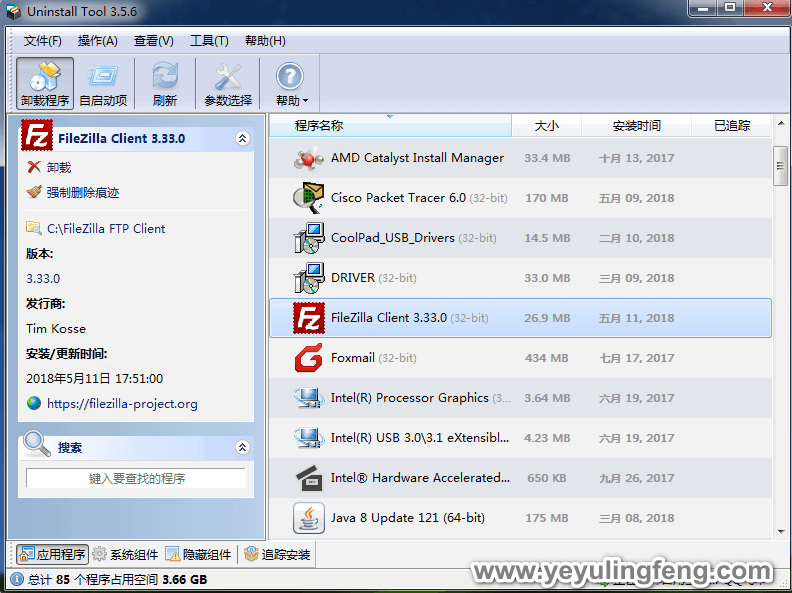Viewport: 792px width, 593px height.
Task: Collapse the FileZilla Client details panel chevron
Action: pyautogui.click(x=242, y=138)
